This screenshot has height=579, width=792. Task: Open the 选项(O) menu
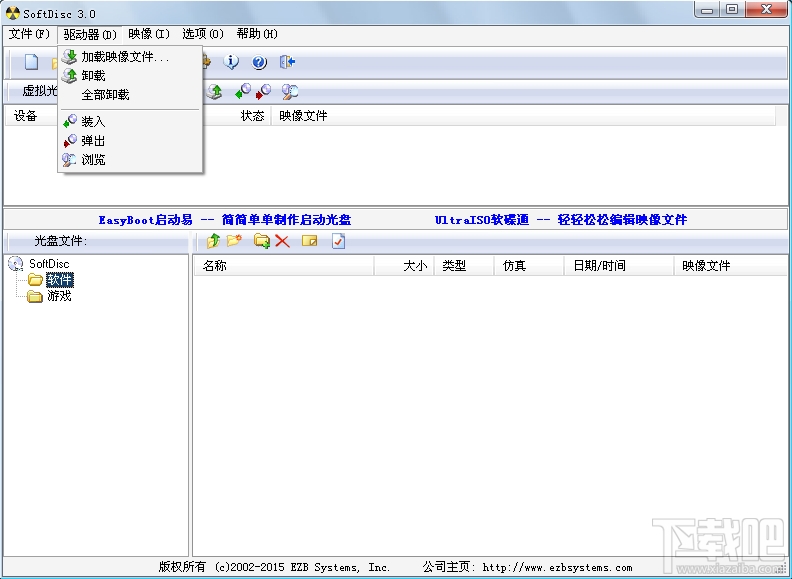[x=203, y=34]
